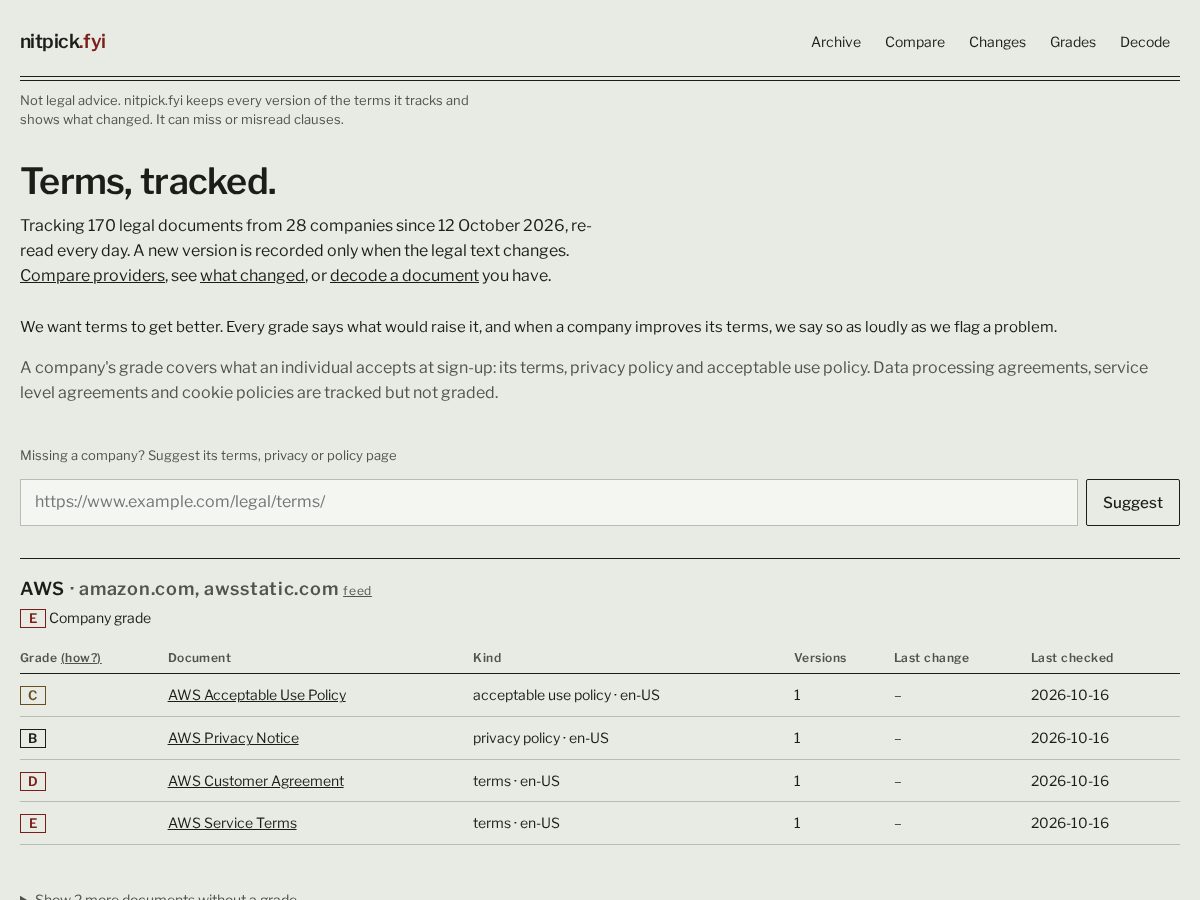
Task: Open the AWS feed link
Action: point(357,591)
